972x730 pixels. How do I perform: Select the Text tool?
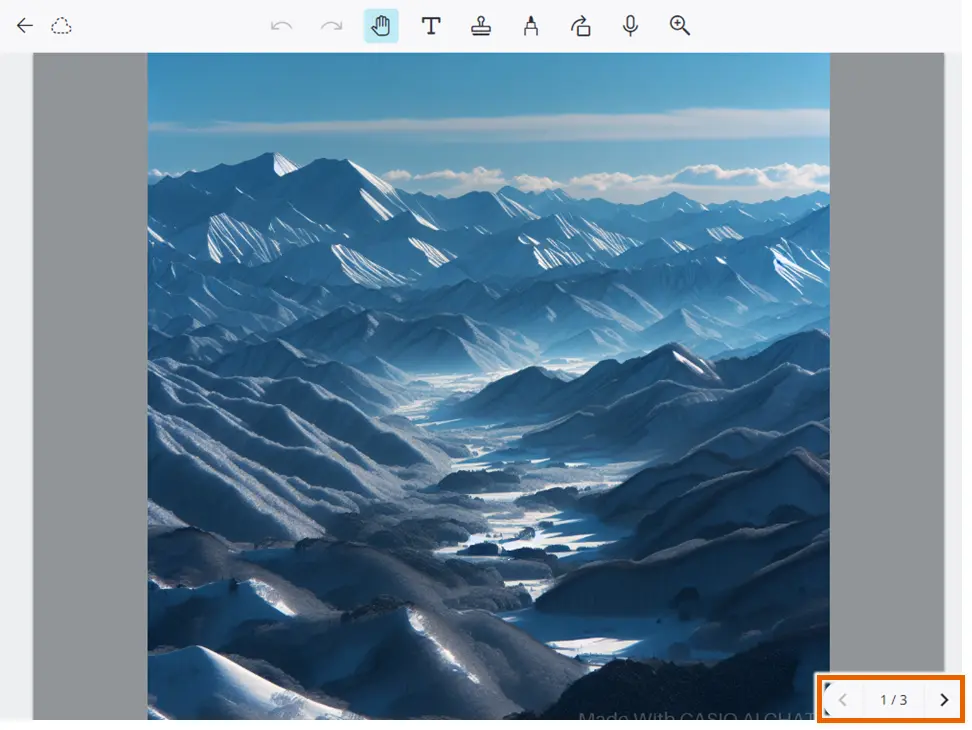[431, 26]
